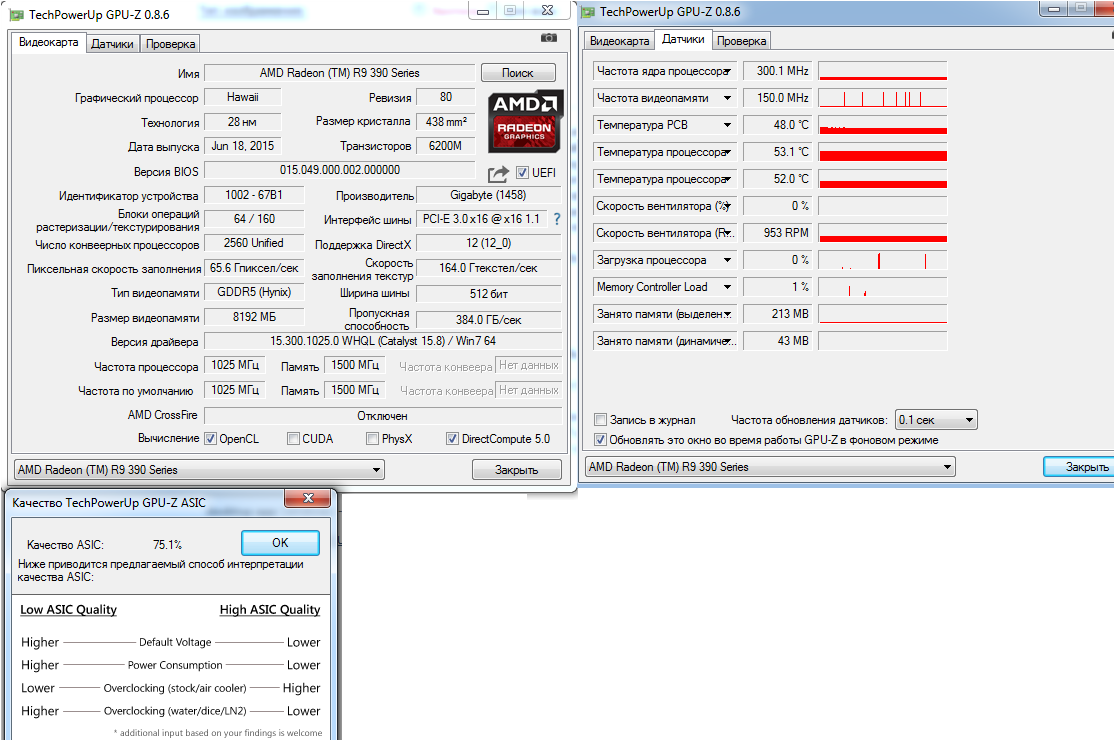Toggle the DirectCompute 5.0 checkbox
This screenshot has height=740, width=1114.
click(x=453, y=439)
